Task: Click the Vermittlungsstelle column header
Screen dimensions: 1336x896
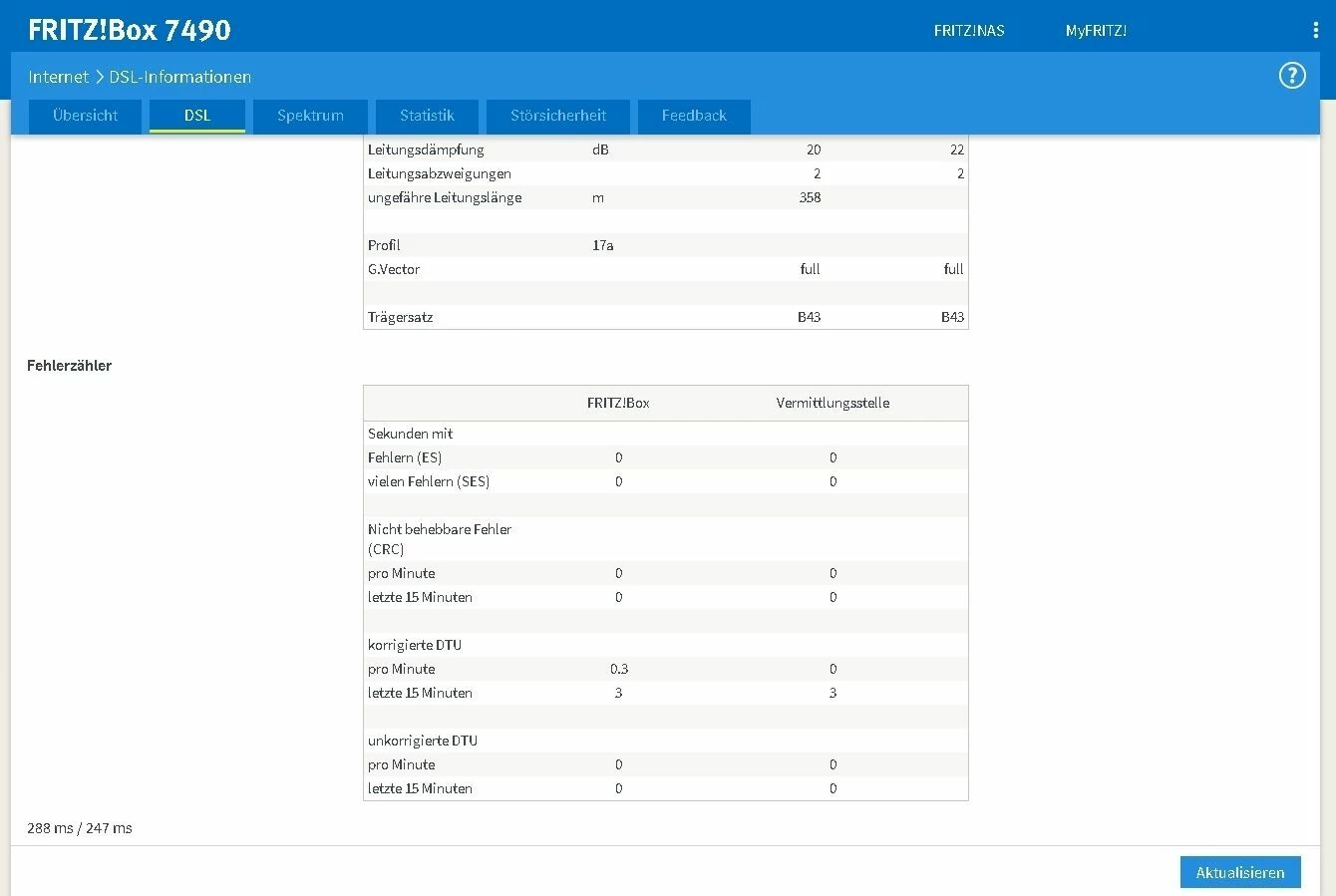Action: pyautogui.click(x=833, y=403)
